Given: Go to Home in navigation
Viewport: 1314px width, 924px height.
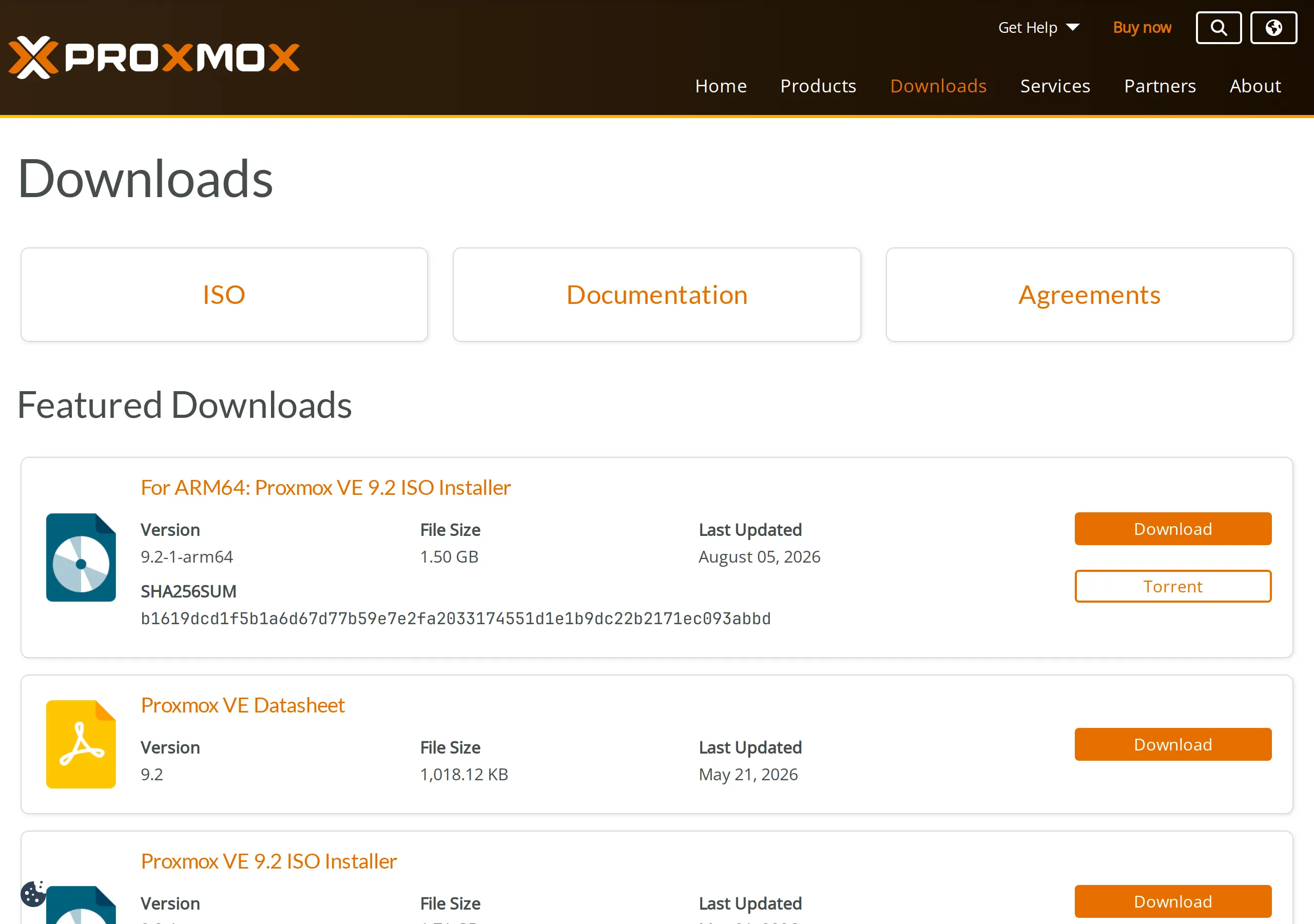Looking at the screenshot, I should [x=721, y=86].
